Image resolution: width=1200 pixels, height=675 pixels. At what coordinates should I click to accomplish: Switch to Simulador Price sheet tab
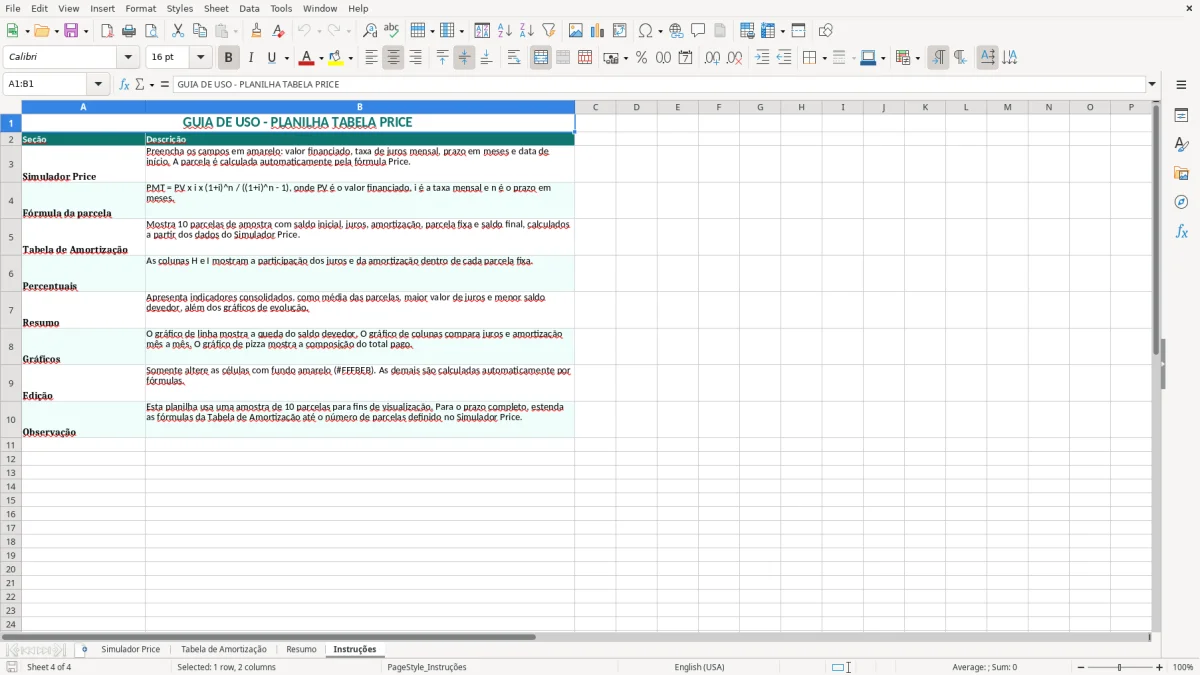coord(130,650)
